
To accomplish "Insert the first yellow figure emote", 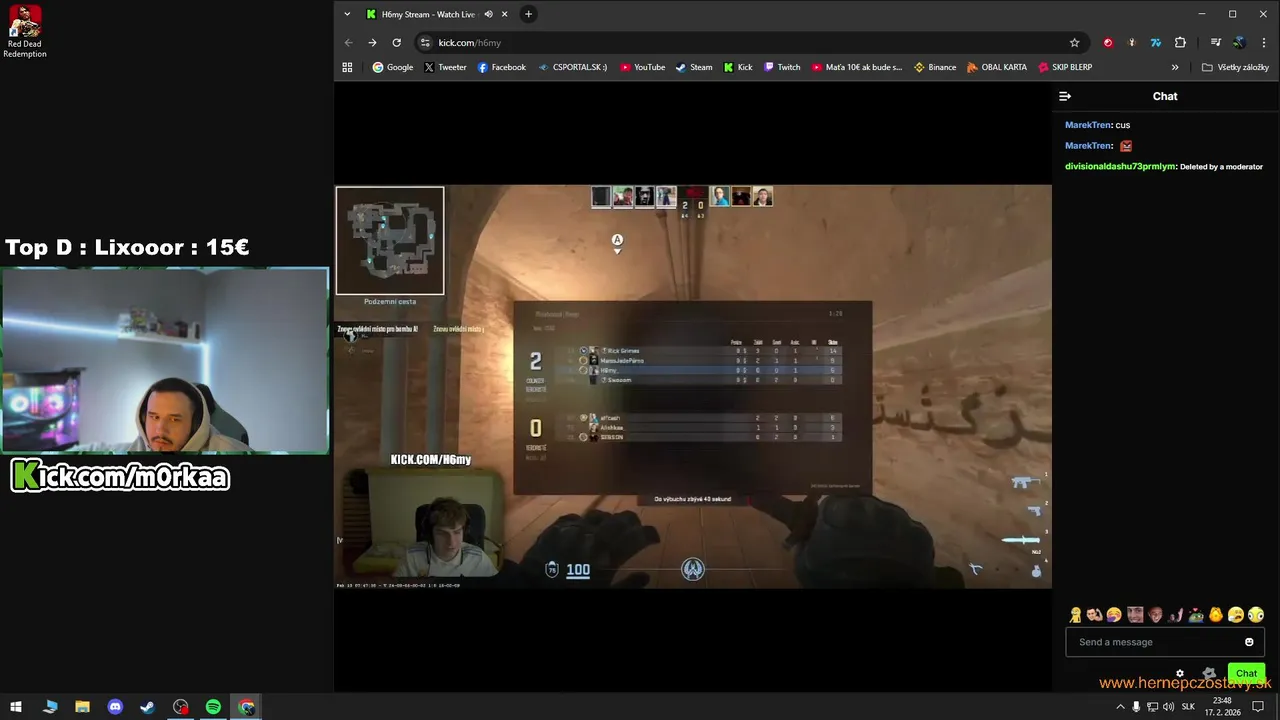I will point(1075,615).
